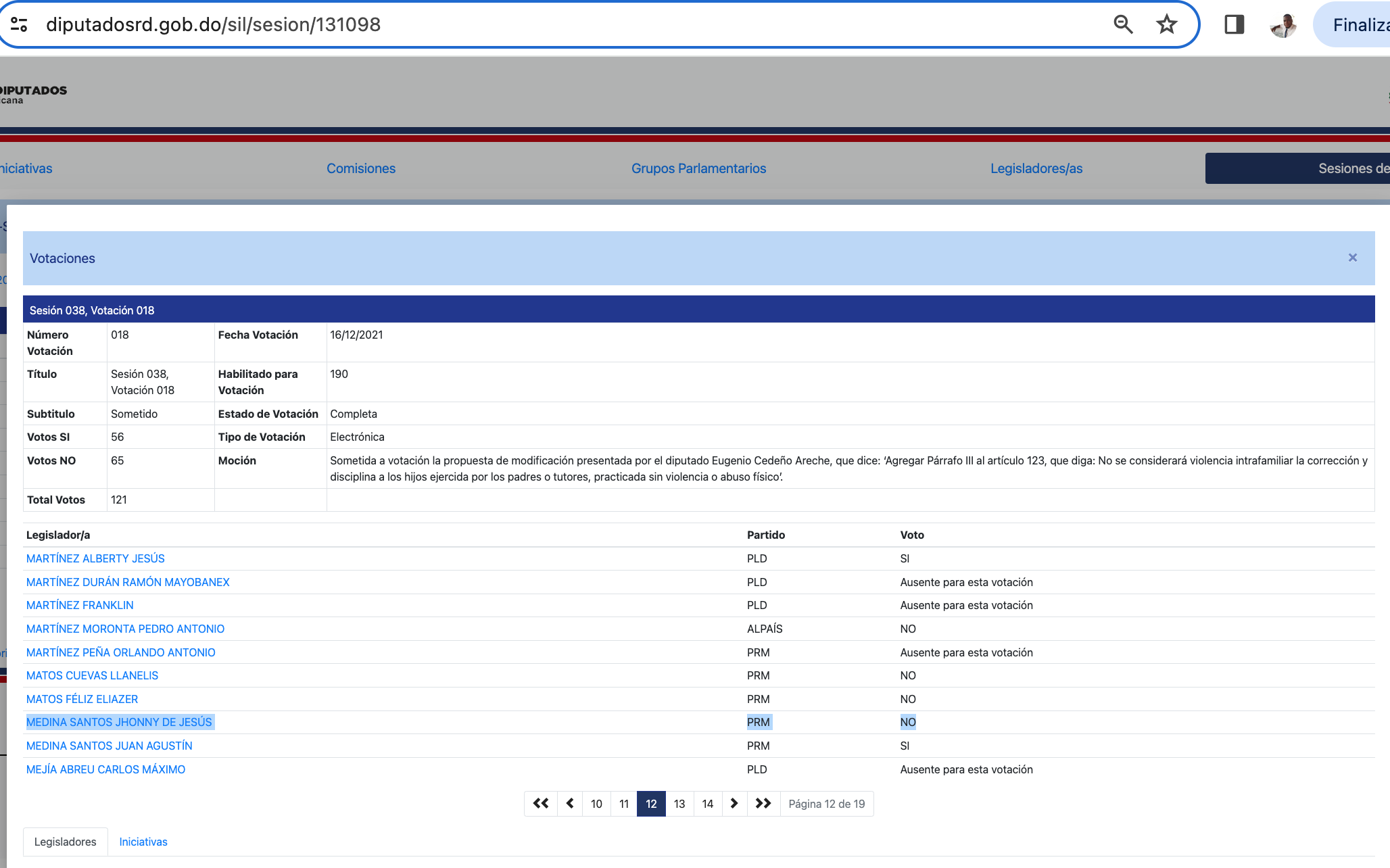
Task: Click the Votos SI value 56
Action: [117, 437]
